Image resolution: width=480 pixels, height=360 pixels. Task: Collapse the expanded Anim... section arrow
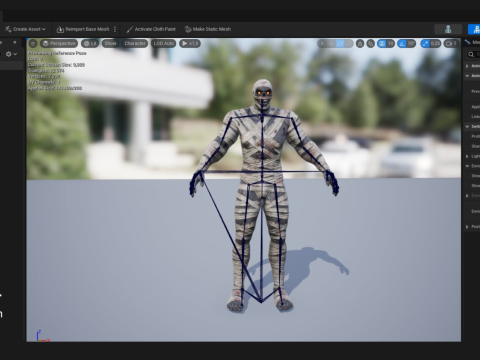coord(467,76)
